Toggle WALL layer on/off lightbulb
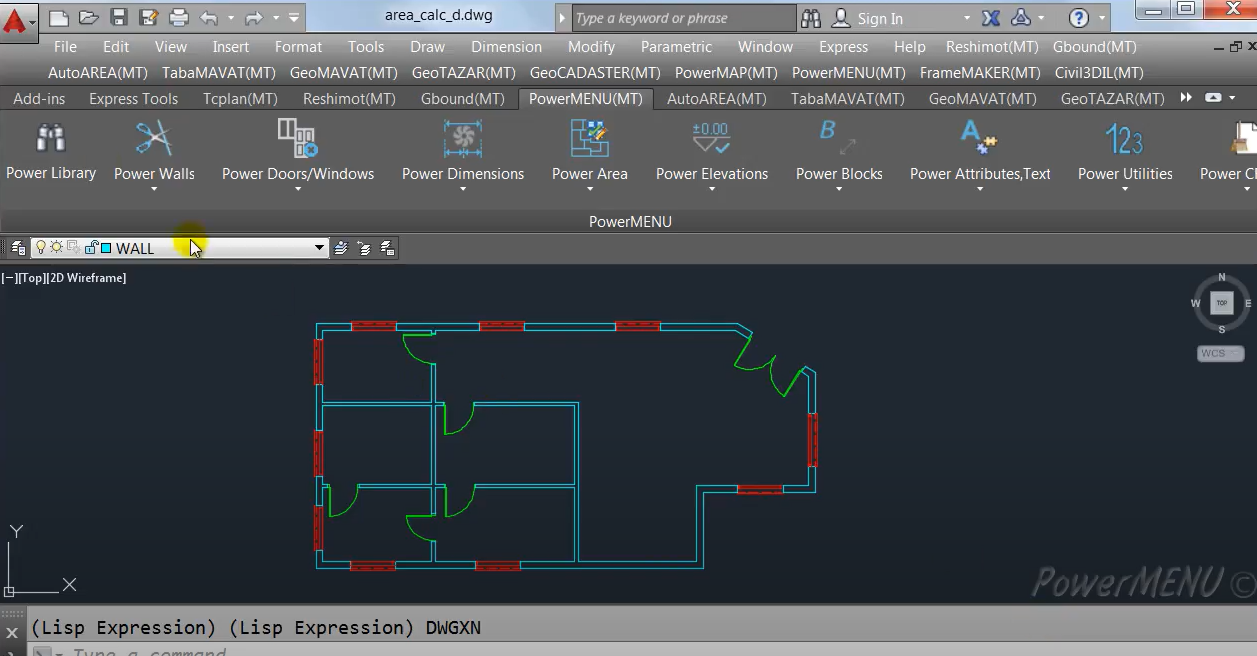Screen dimensions: 1257x656 pyautogui.click(x=41, y=248)
